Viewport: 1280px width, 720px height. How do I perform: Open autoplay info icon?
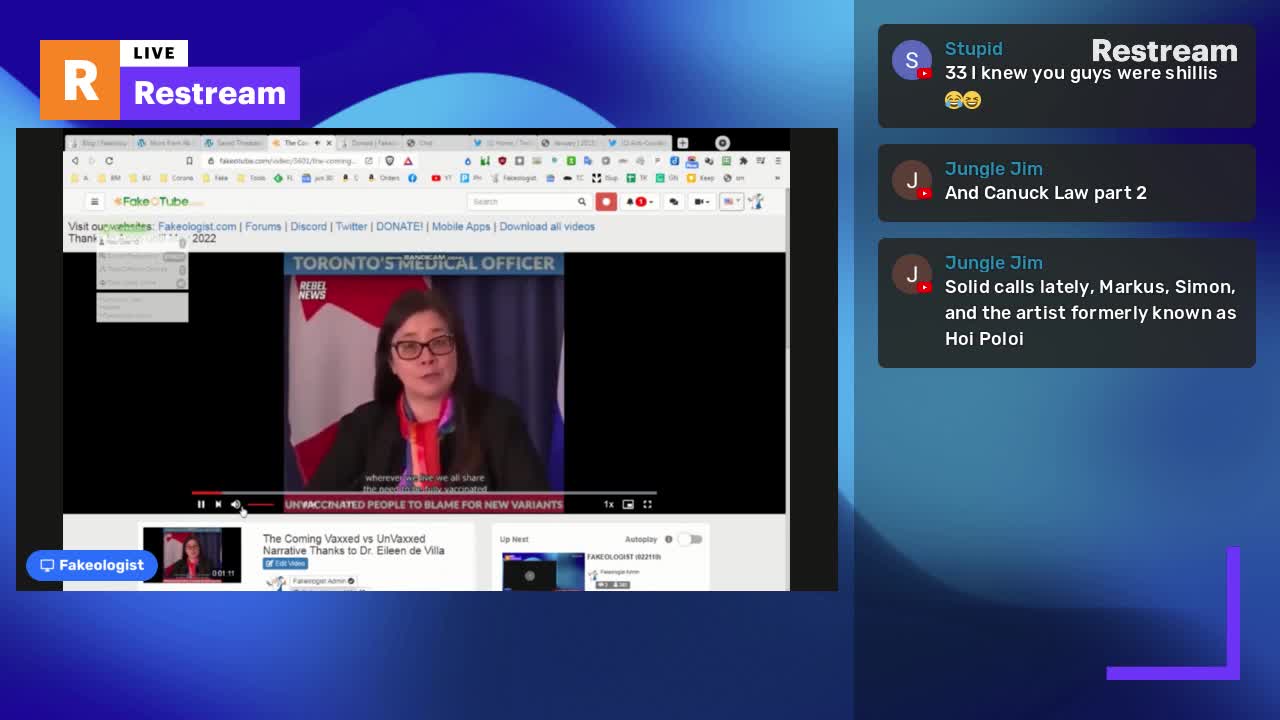point(668,539)
